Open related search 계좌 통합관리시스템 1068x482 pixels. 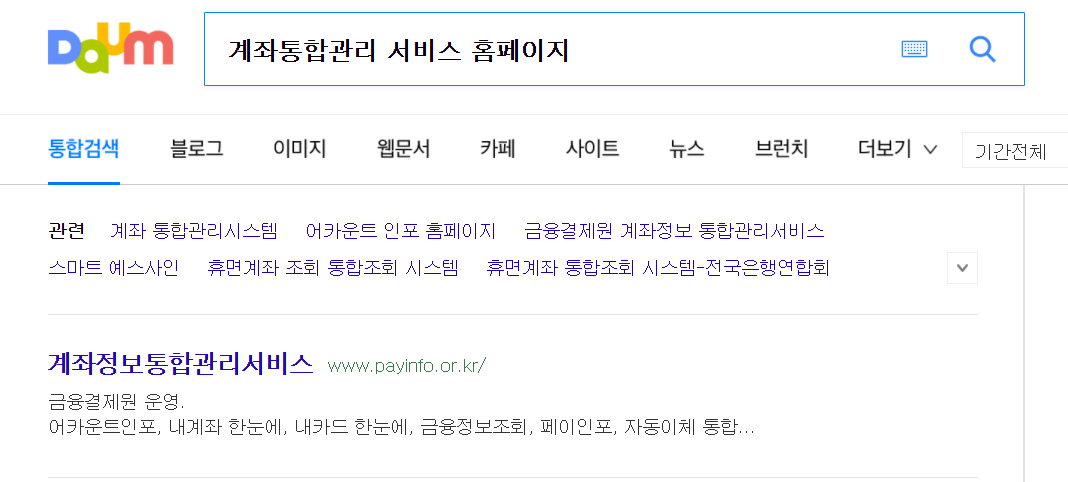click(x=194, y=231)
